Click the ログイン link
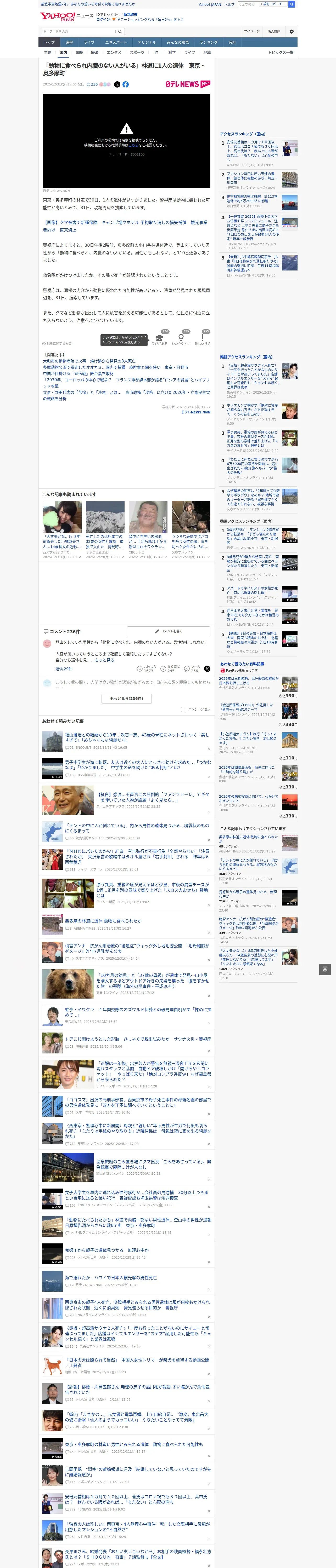 coord(103,20)
